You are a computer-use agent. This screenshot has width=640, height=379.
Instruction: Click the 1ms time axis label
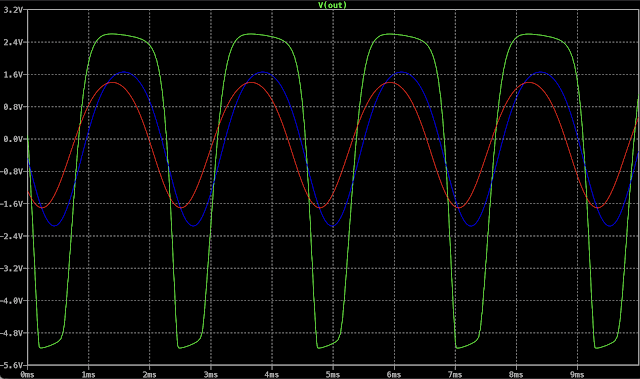88,375
